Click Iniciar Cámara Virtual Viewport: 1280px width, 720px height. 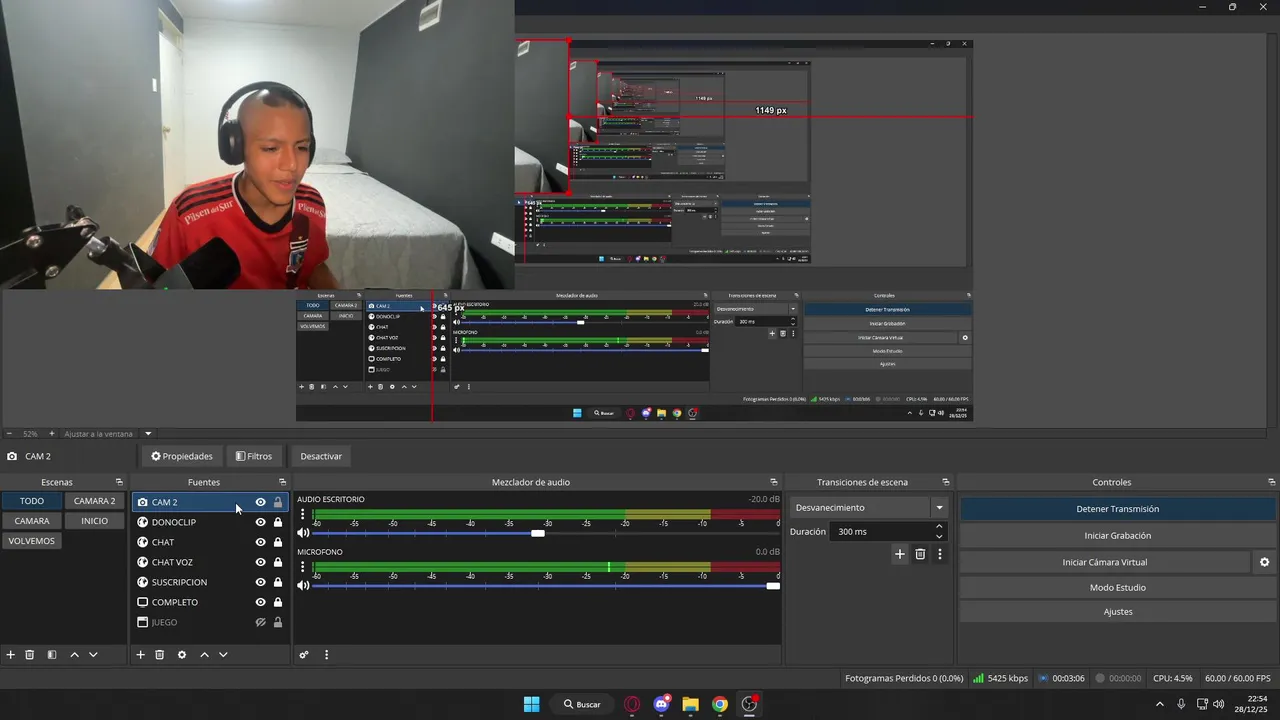pos(1104,563)
